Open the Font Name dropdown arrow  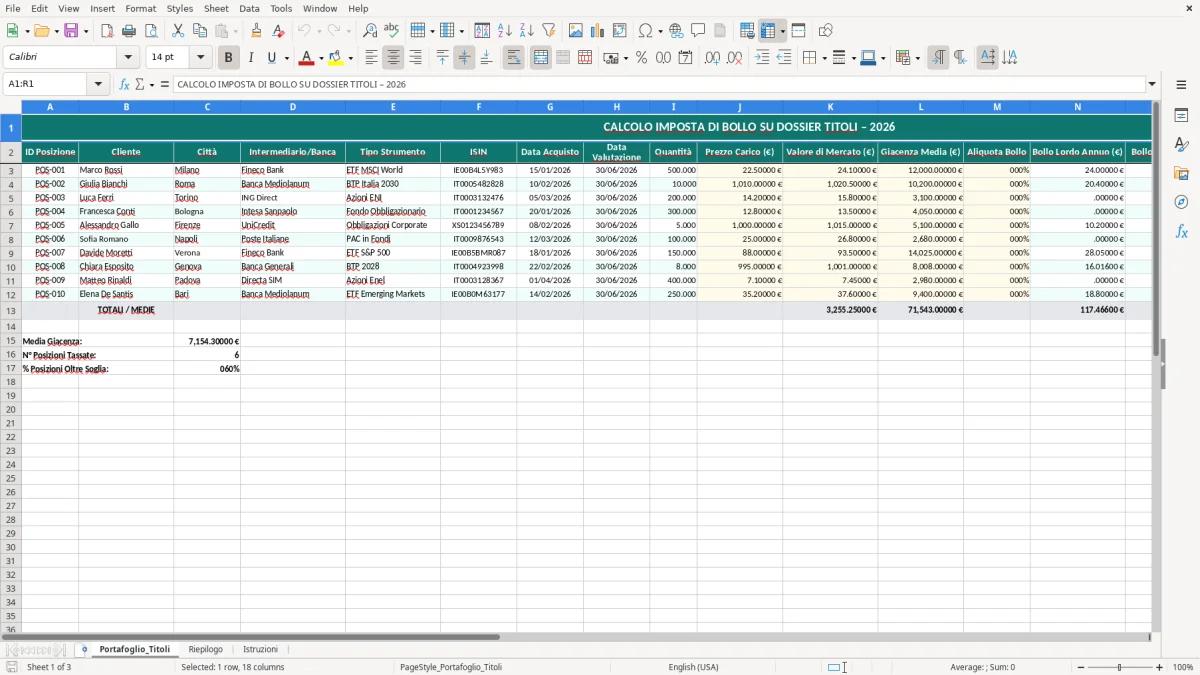pyautogui.click(x=128, y=58)
